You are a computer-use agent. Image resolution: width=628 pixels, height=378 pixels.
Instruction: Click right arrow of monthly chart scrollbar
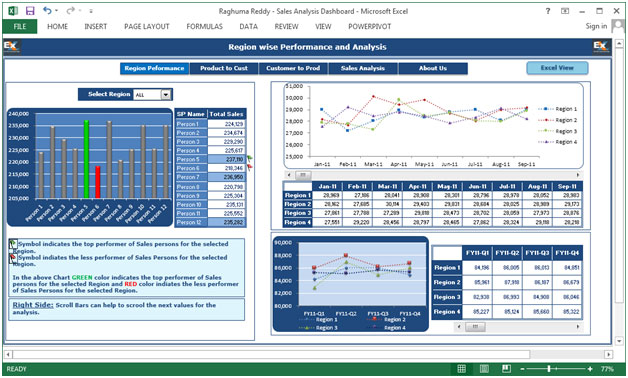[x=578, y=175]
